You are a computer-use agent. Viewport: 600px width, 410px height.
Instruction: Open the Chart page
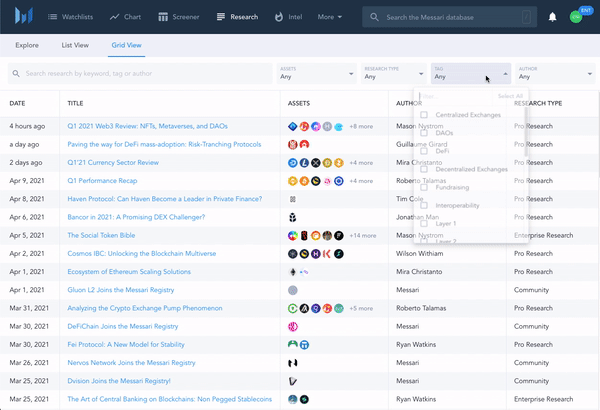tap(125, 17)
